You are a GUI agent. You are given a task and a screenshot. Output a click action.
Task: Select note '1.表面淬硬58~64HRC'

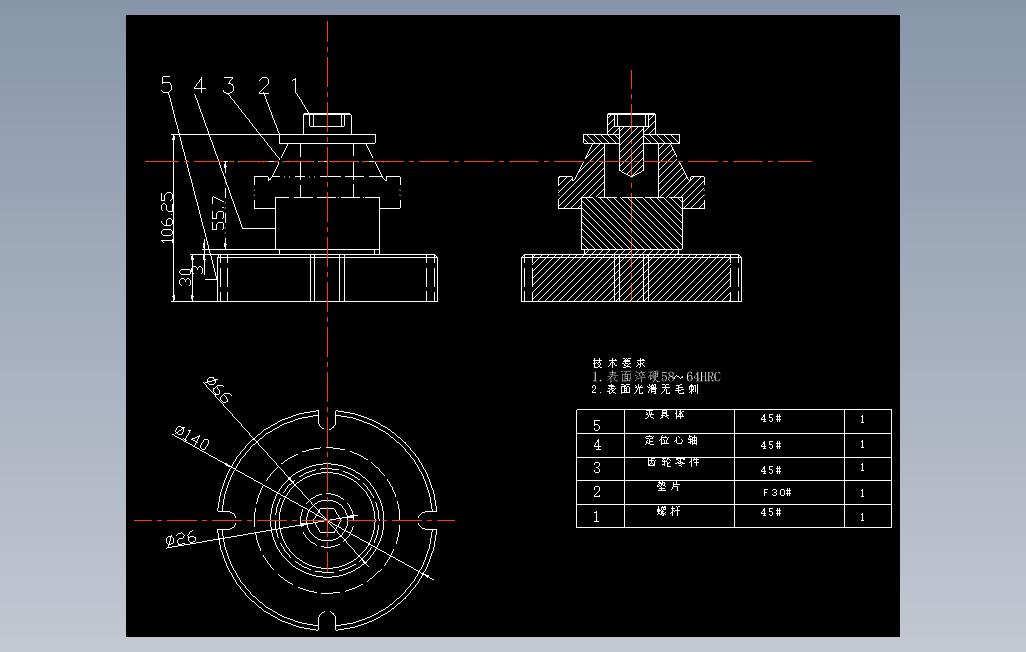click(x=656, y=376)
